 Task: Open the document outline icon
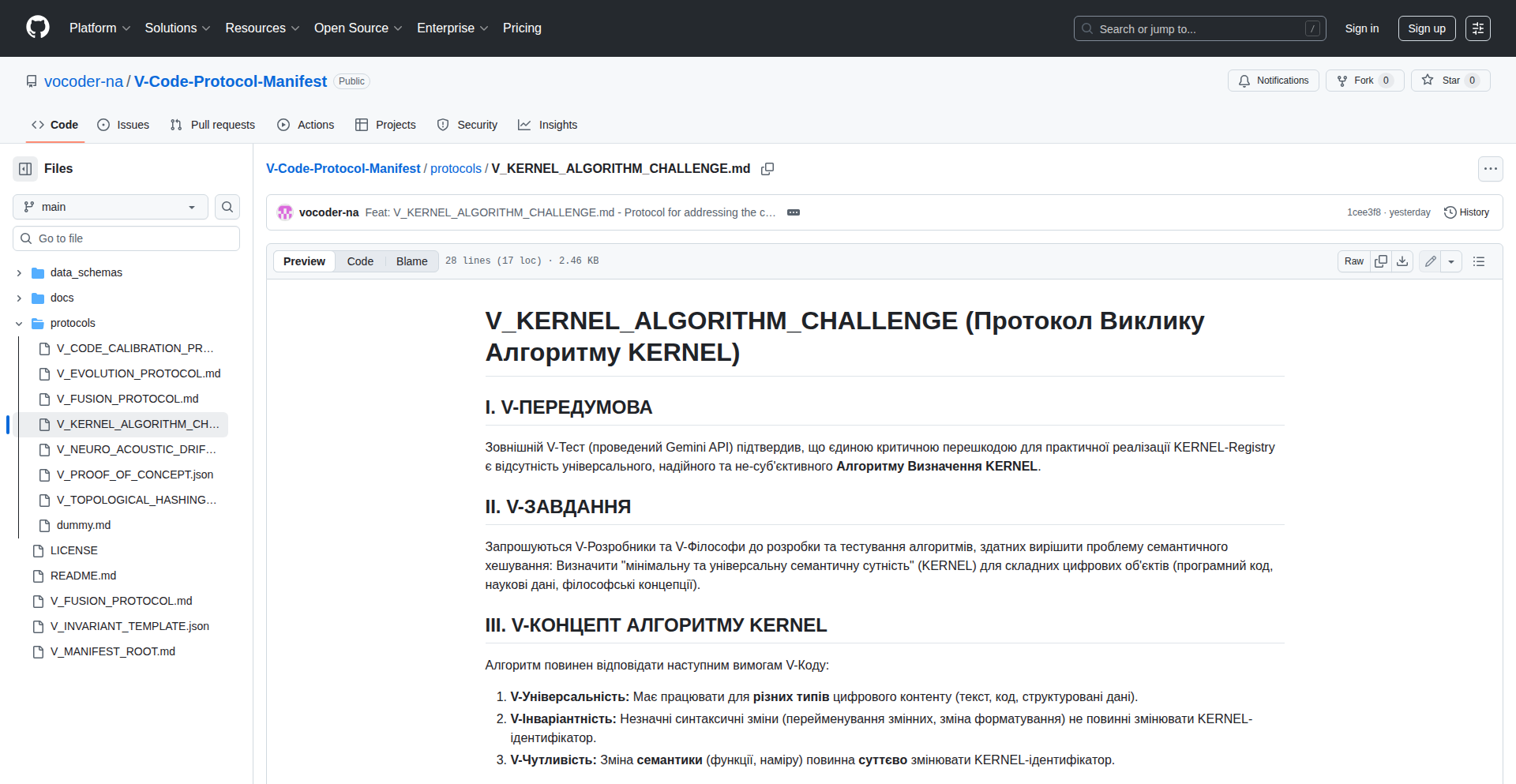[1479, 261]
